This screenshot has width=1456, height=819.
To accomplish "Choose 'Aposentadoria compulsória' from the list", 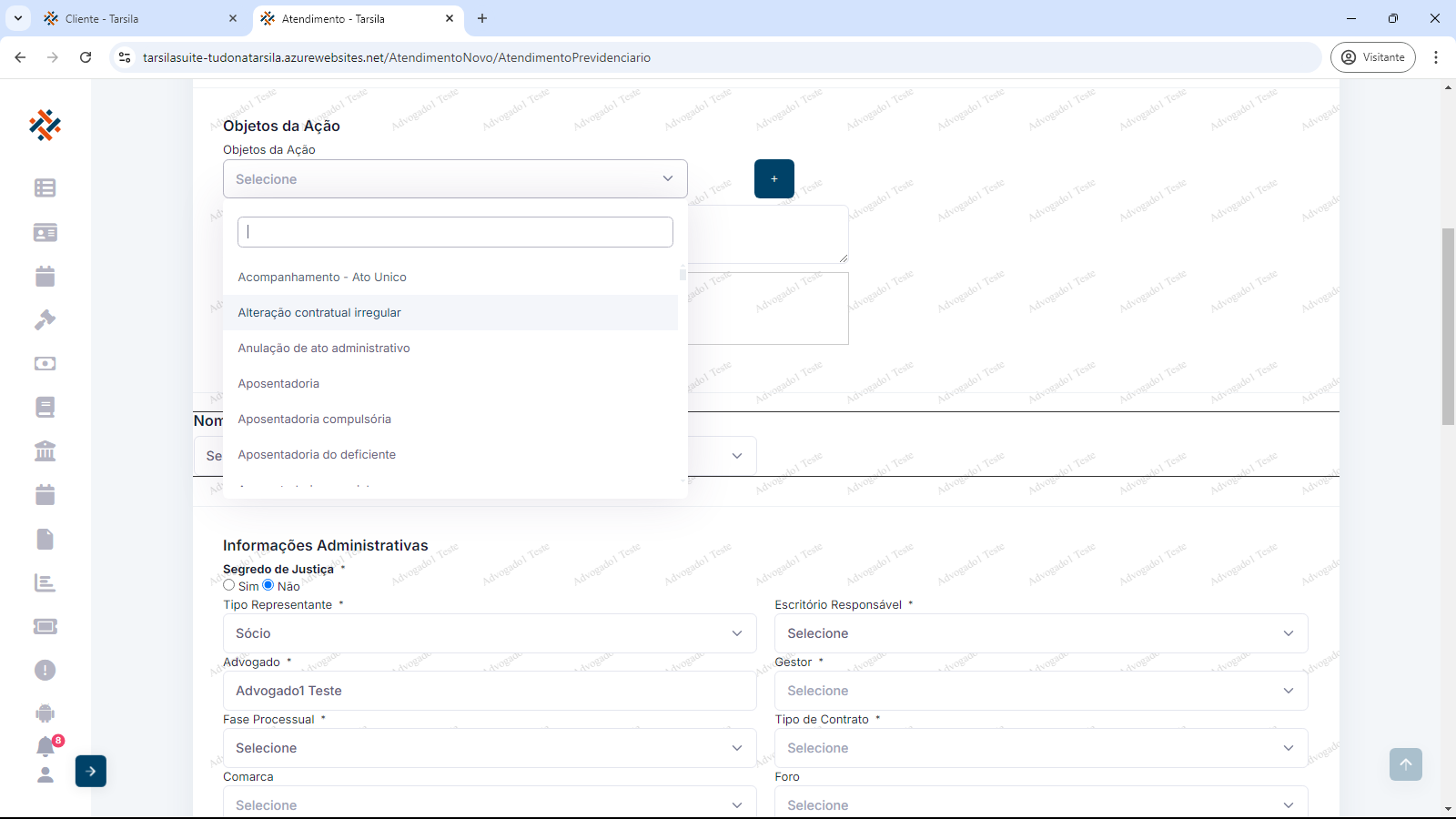I will (315, 419).
